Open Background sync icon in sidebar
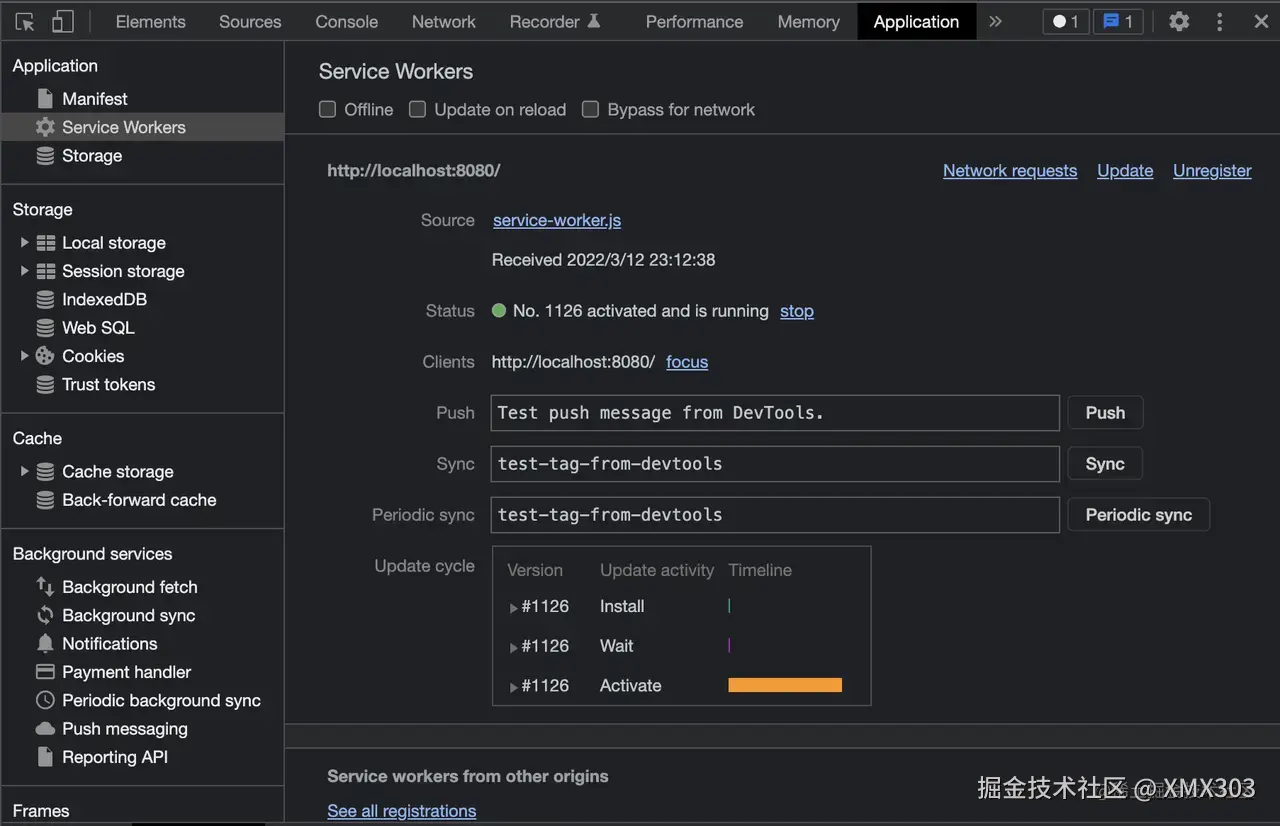Image resolution: width=1280 pixels, height=826 pixels. click(x=45, y=616)
